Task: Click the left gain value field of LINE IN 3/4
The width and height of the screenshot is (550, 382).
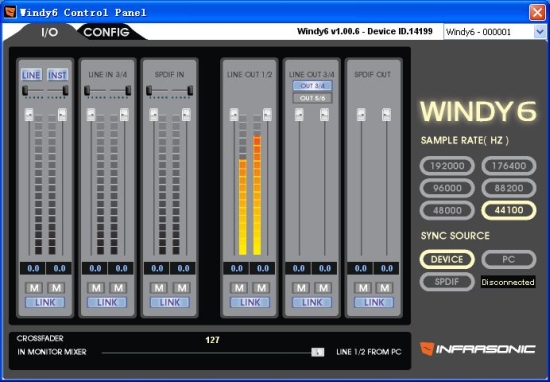Action: click(95, 268)
